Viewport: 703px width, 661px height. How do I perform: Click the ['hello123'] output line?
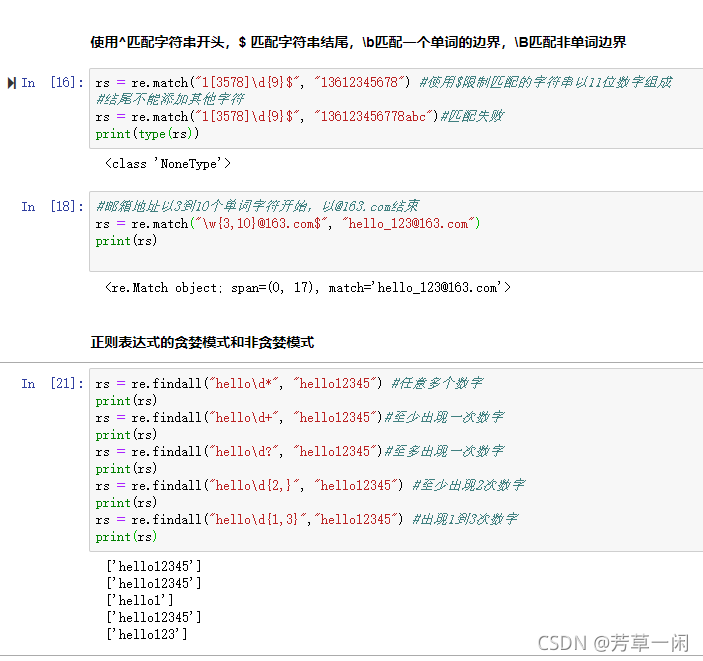coord(147,635)
